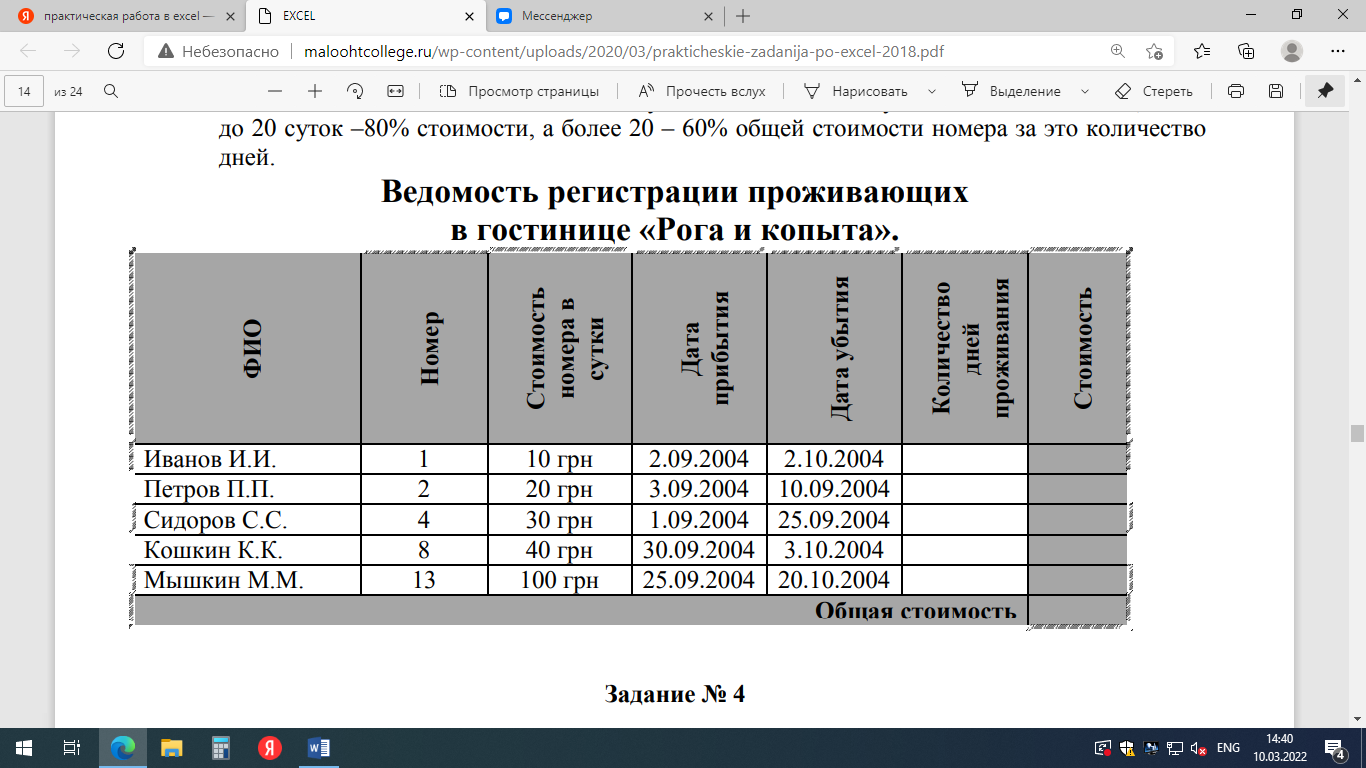Start Прочесть вслух read aloud
The image size is (1366, 768).
(x=702, y=91)
